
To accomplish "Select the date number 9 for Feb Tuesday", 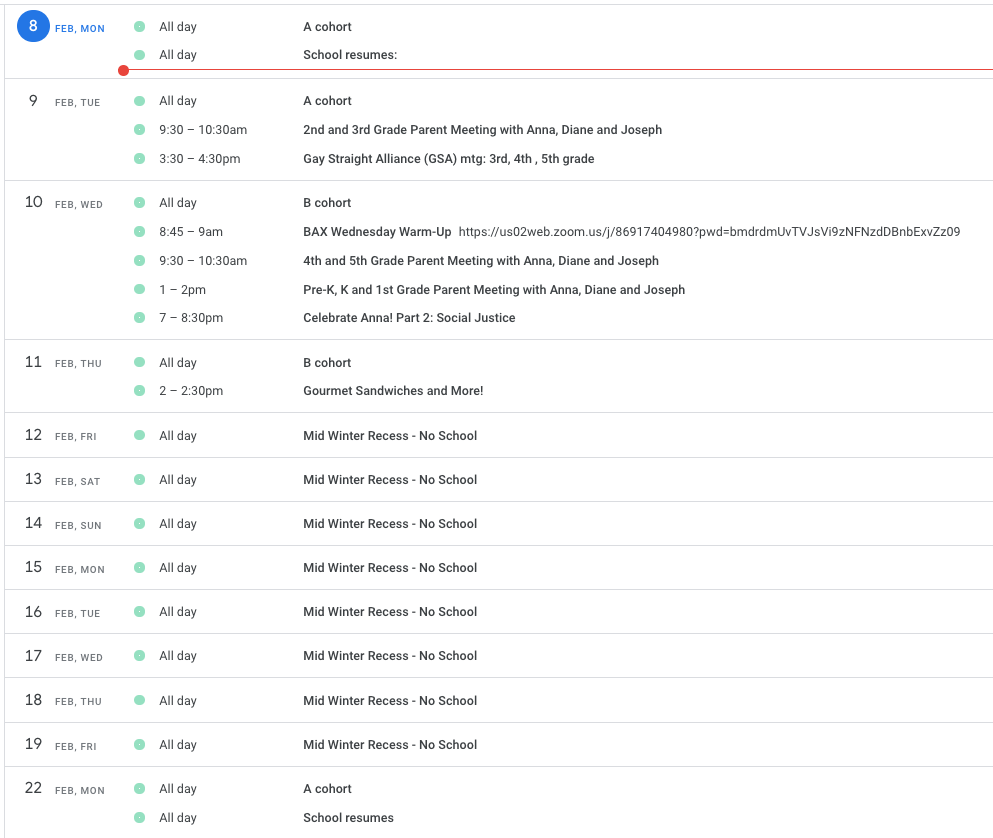I will coord(33,101).
